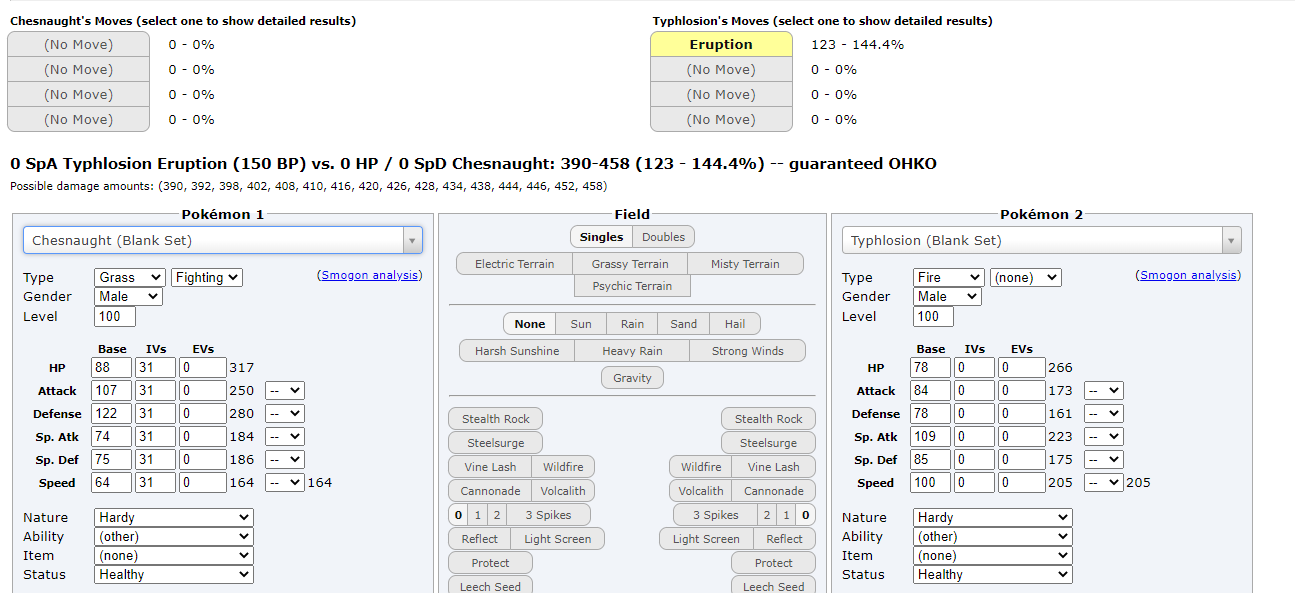This screenshot has height=593, width=1295.
Task: Set weather to Rain
Action: tap(632, 324)
